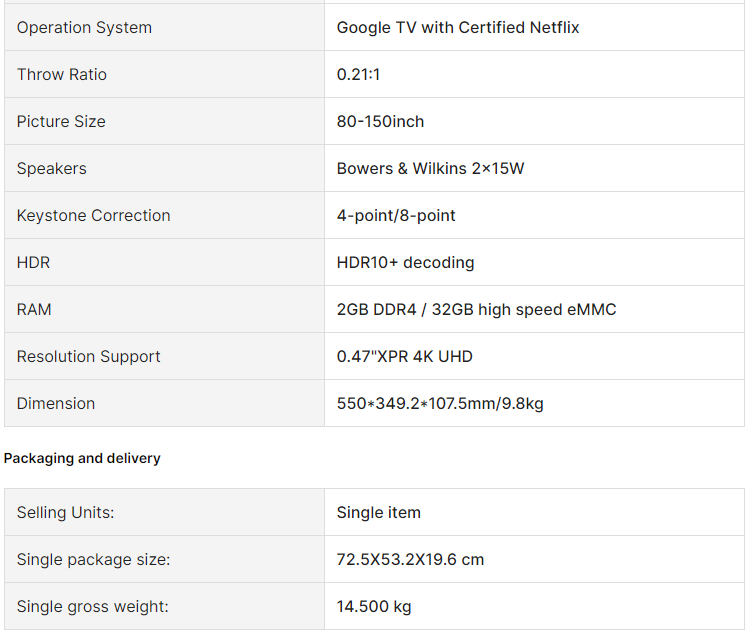Select Google TV with Certified Netflix text
This screenshot has width=749, height=633.
pyautogui.click(x=458, y=28)
